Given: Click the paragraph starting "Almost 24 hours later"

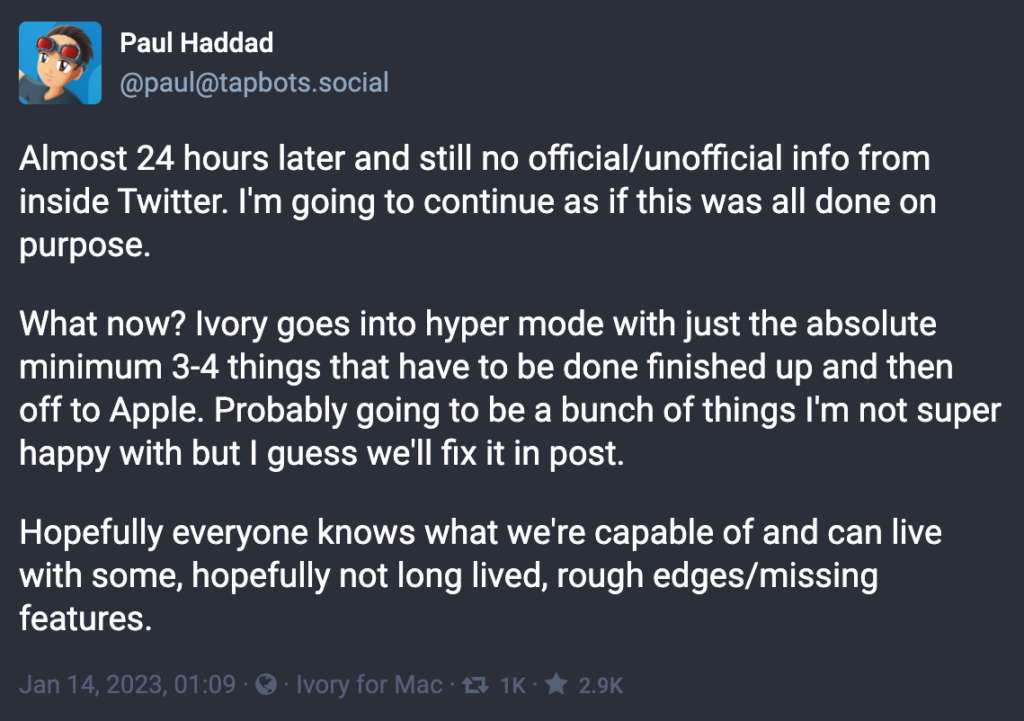Looking at the screenshot, I should tap(477, 202).
